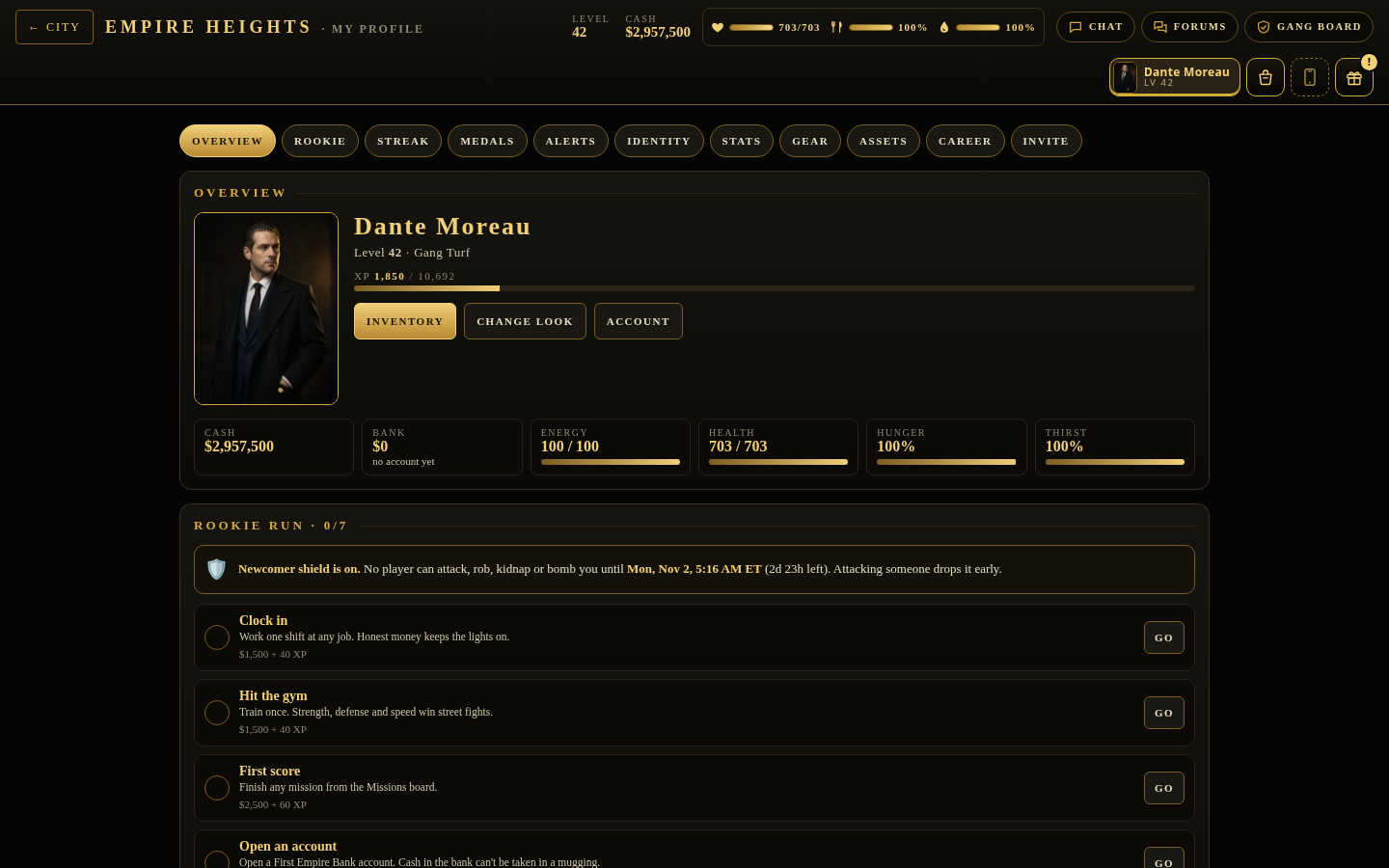Click the Energy bar in the stat card
The height and width of the screenshot is (868, 1389).
(x=611, y=462)
